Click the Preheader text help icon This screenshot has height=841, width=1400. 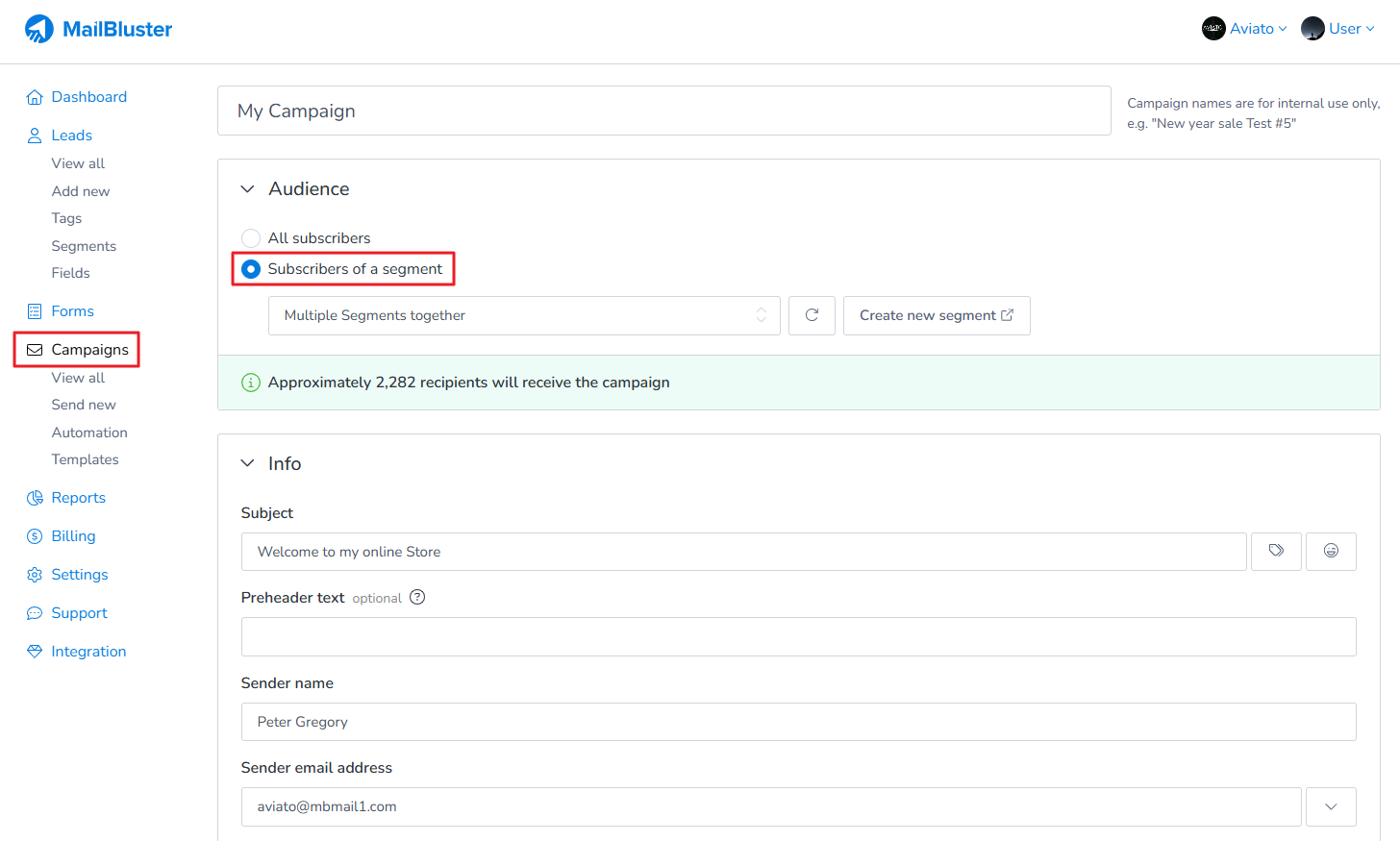pos(417,597)
